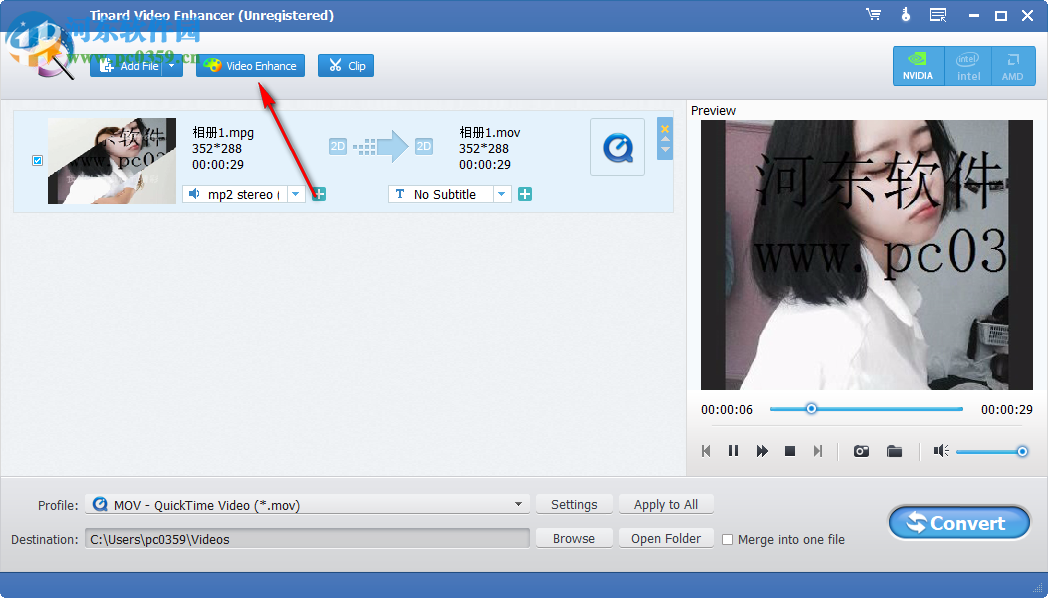The image size is (1048, 598).
Task: Expand the No Subtitle dropdown
Action: [503, 193]
